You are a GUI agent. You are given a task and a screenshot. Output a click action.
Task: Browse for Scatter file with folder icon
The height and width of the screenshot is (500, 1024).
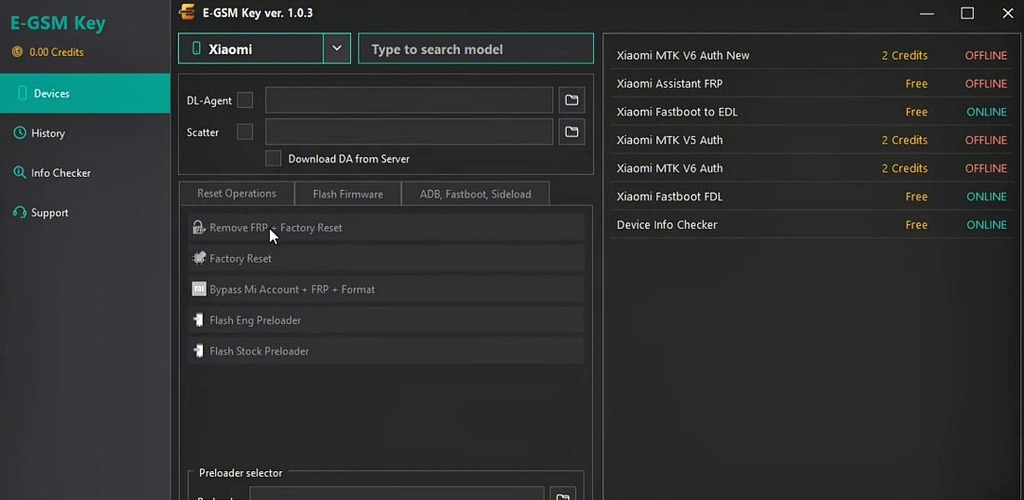click(x=571, y=132)
